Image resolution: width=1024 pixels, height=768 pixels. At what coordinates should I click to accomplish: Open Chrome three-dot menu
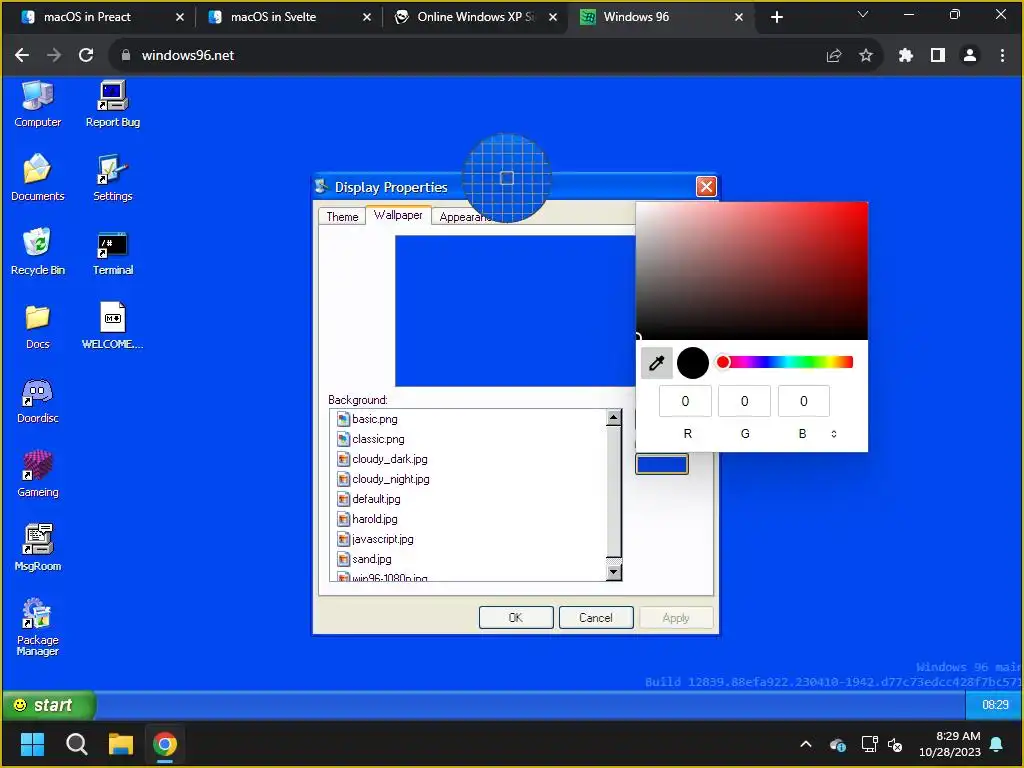coord(1002,56)
